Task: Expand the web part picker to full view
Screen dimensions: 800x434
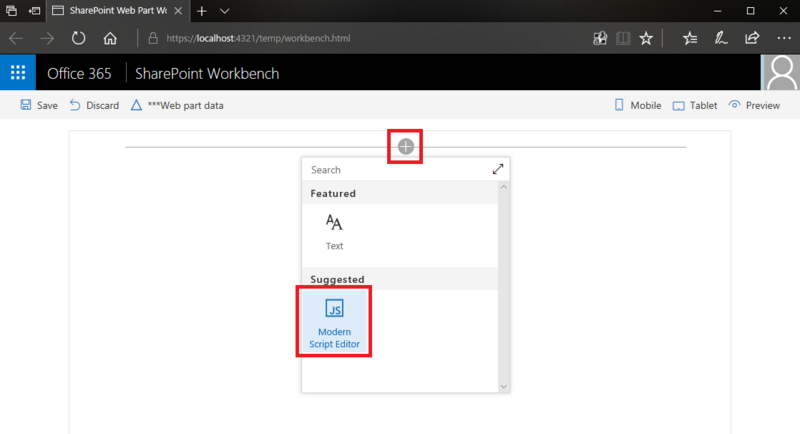Action: [x=498, y=169]
